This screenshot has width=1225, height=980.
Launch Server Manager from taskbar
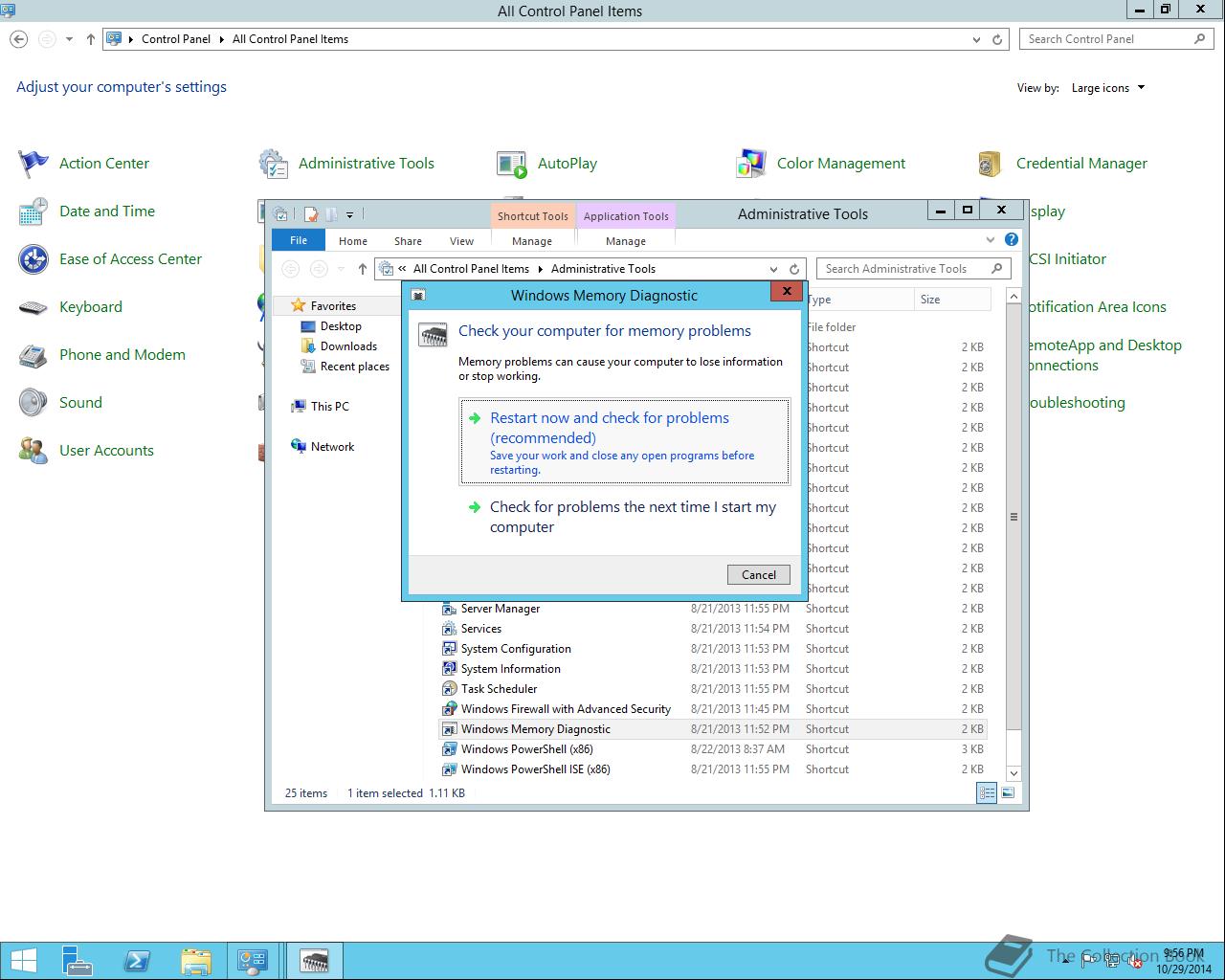(x=78, y=961)
